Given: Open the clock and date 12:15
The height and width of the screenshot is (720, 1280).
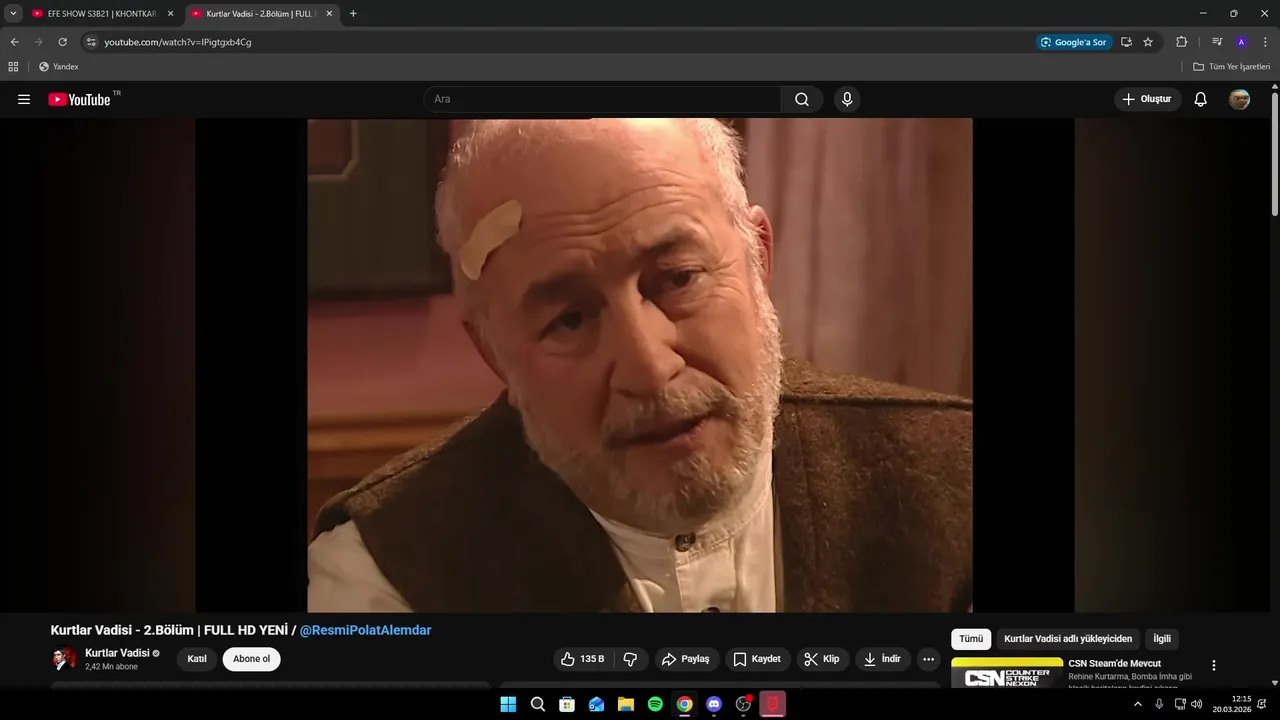Looking at the screenshot, I should pyautogui.click(x=1232, y=704).
